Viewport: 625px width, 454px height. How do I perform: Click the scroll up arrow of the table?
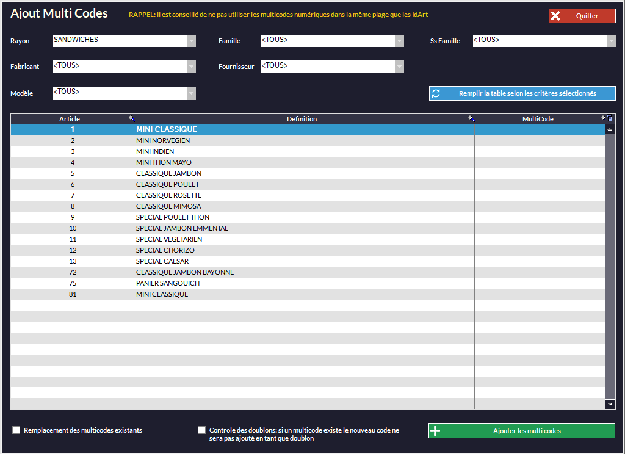tap(610, 128)
